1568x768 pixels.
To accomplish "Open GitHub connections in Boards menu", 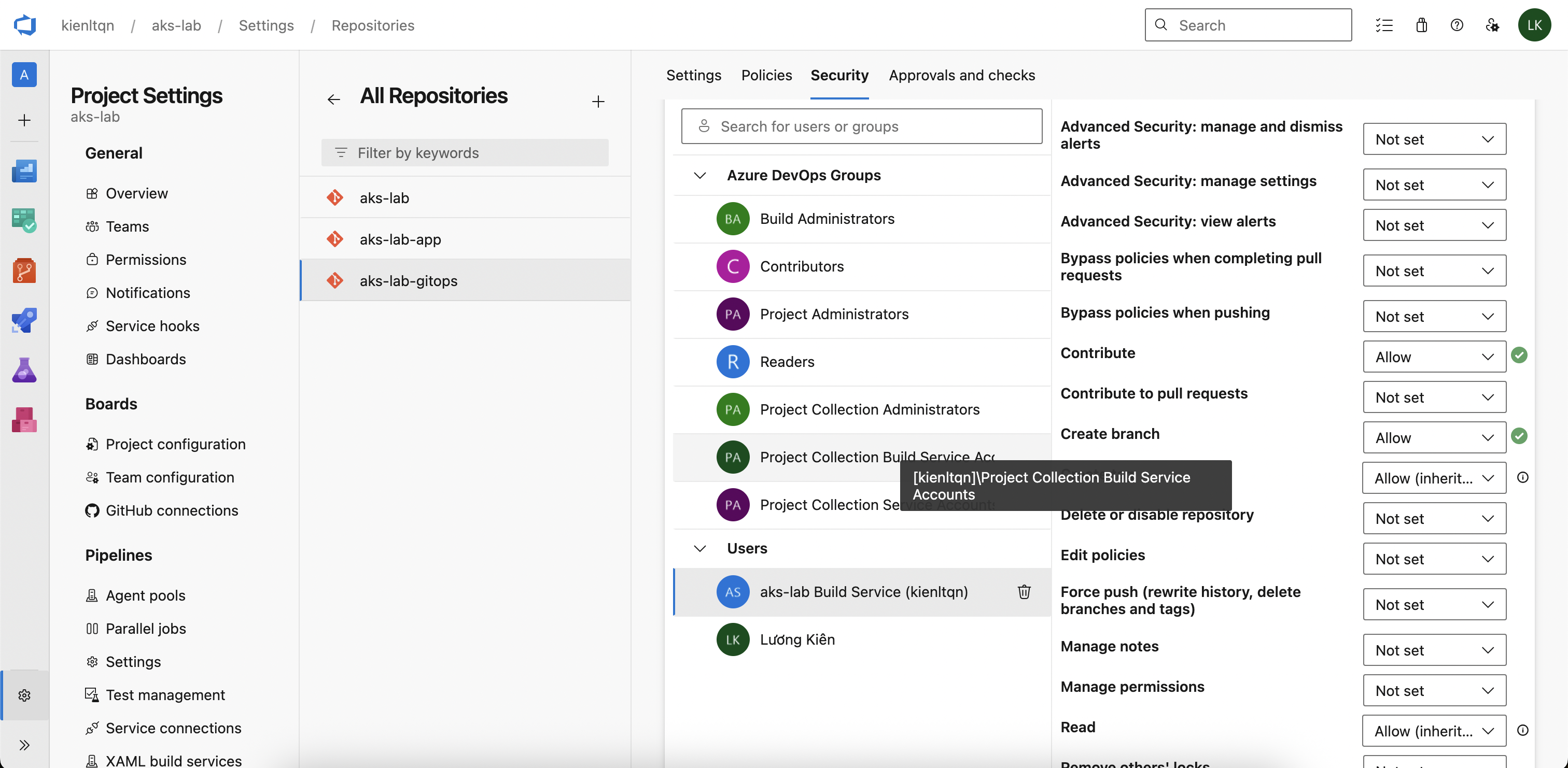I will coord(172,510).
